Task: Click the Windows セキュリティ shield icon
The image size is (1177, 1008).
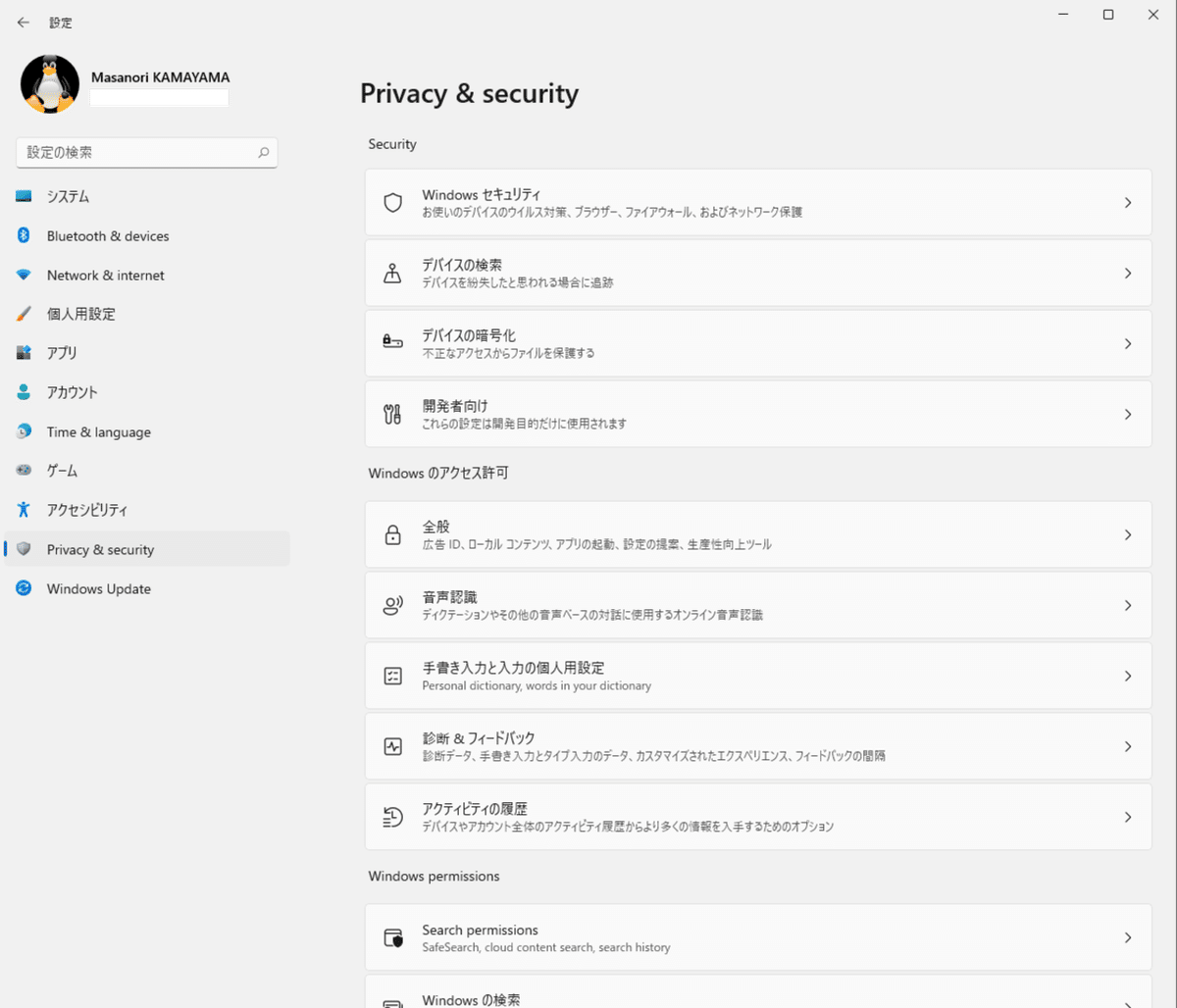Action: click(x=392, y=203)
